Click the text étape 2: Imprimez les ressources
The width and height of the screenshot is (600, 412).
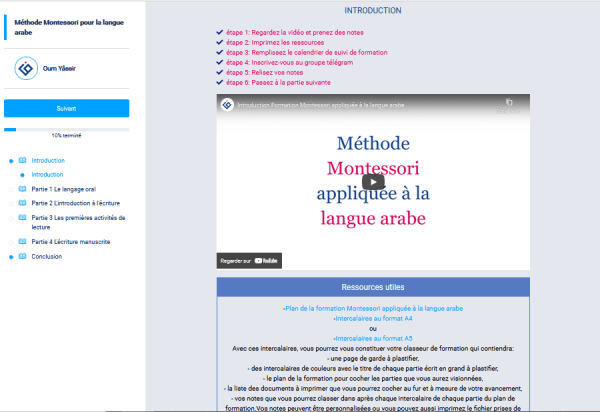pos(275,42)
